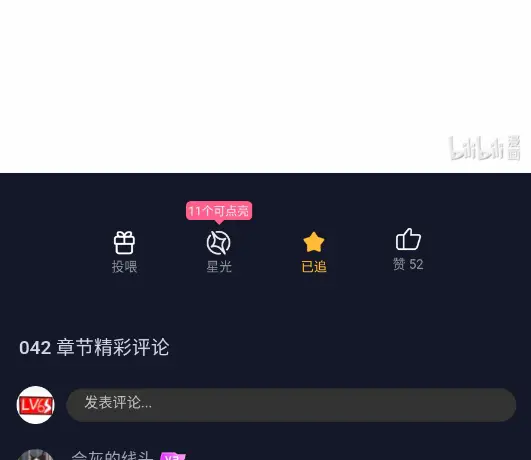Focus the 发表评论 comment input box
The height and width of the screenshot is (460, 531).
point(291,405)
